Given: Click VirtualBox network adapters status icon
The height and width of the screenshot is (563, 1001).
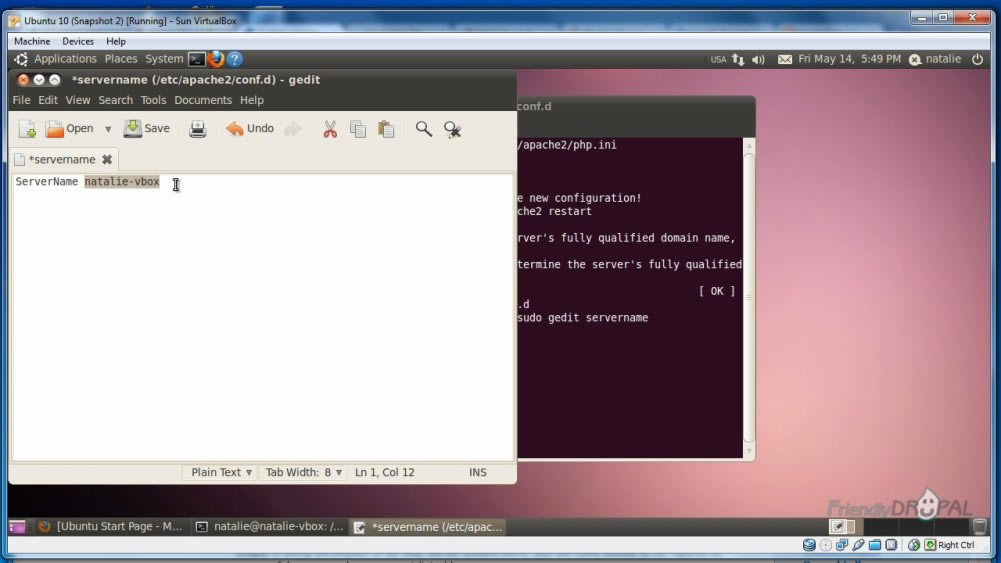Looking at the screenshot, I should [x=842, y=545].
